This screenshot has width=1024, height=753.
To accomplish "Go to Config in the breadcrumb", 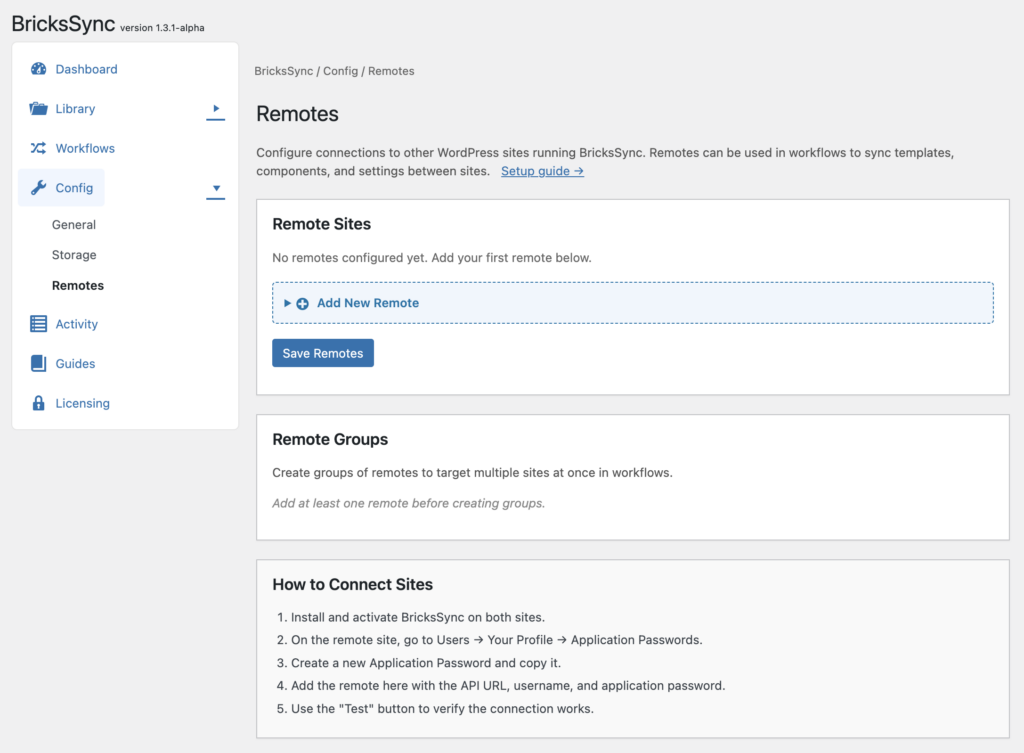I will point(340,71).
